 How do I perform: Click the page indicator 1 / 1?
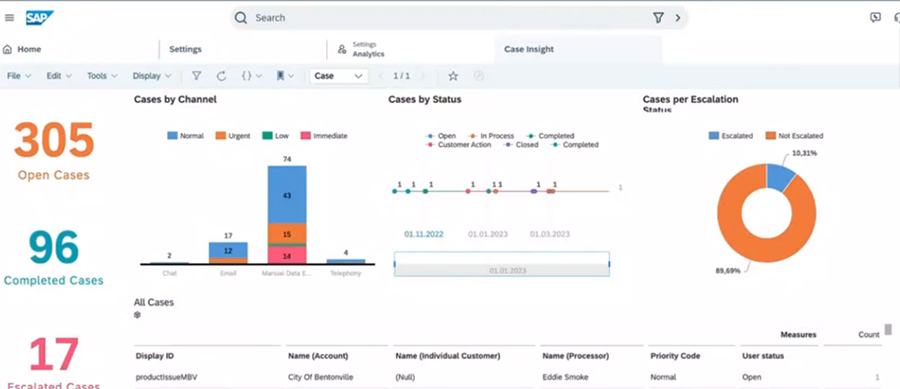(x=402, y=76)
